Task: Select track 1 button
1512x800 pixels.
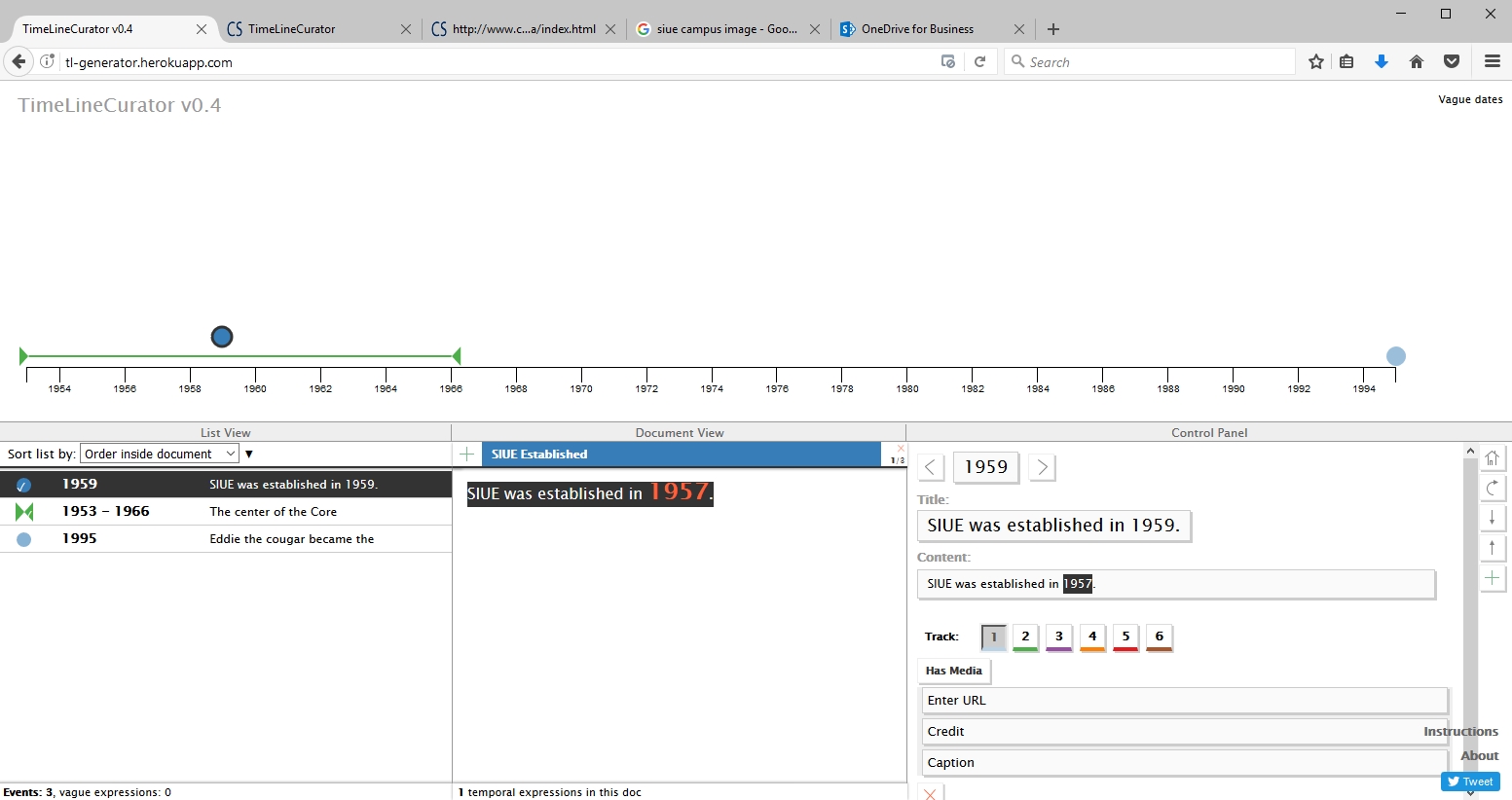Action: click(x=993, y=636)
